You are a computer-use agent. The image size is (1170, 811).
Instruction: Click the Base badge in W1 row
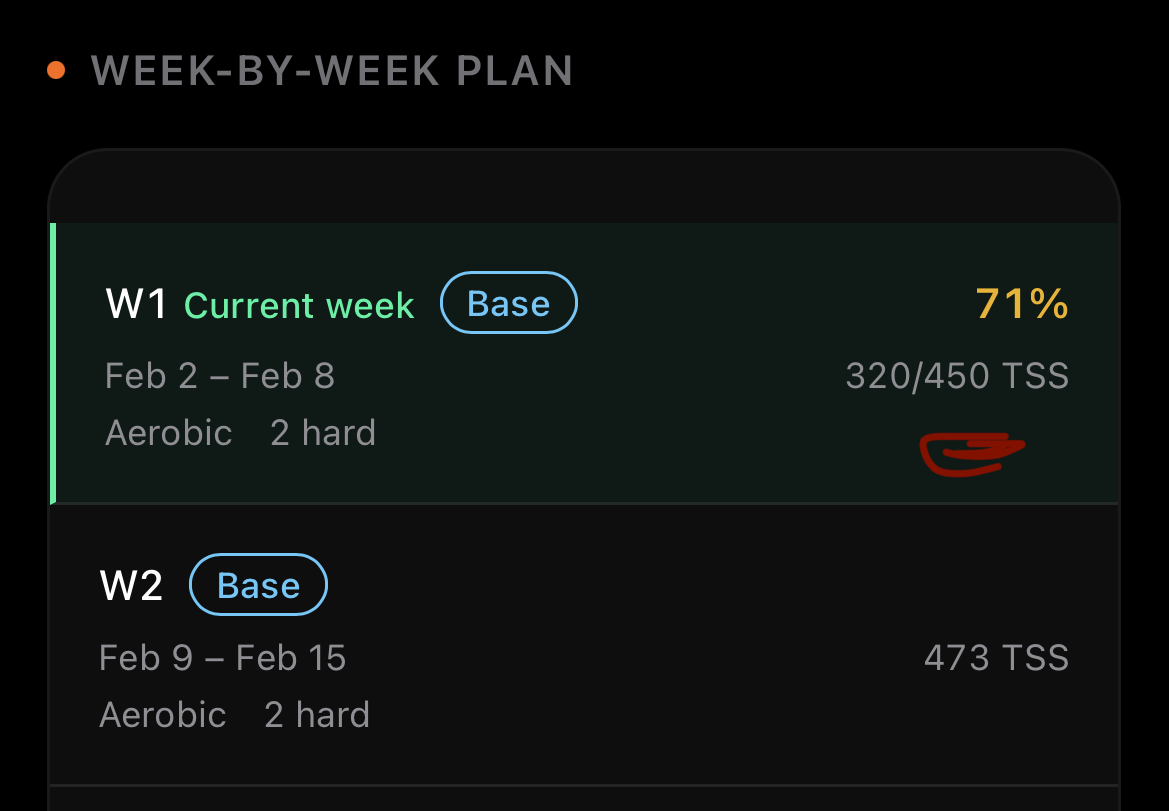pos(509,303)
